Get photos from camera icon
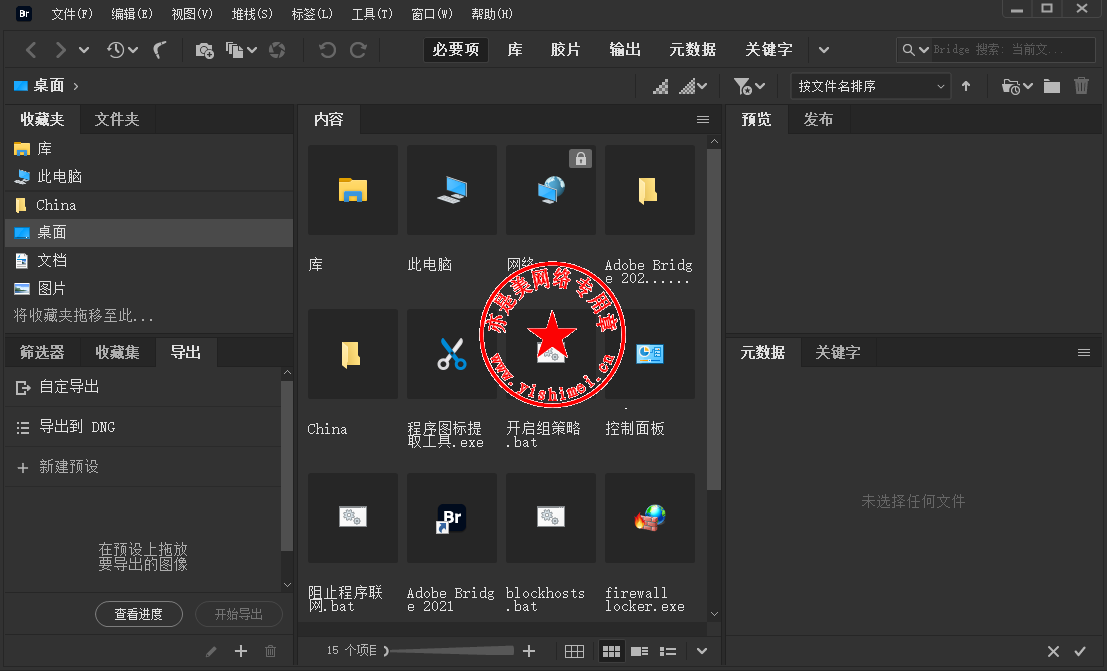The width and height of the screenshot is (1107, 671). 204,49
